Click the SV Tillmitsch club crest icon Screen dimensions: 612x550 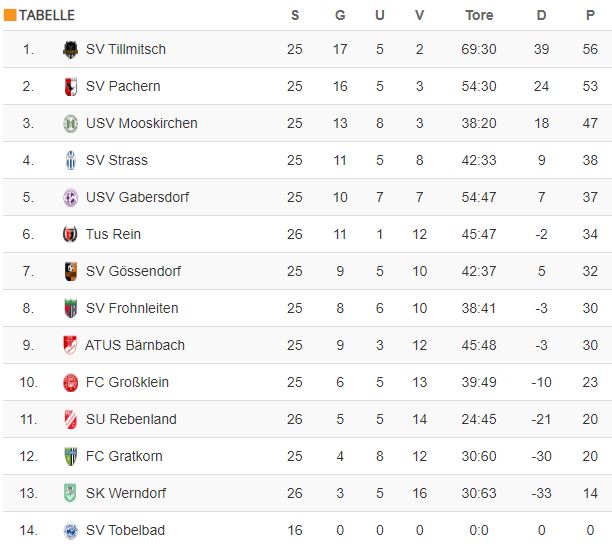[70, 50]
